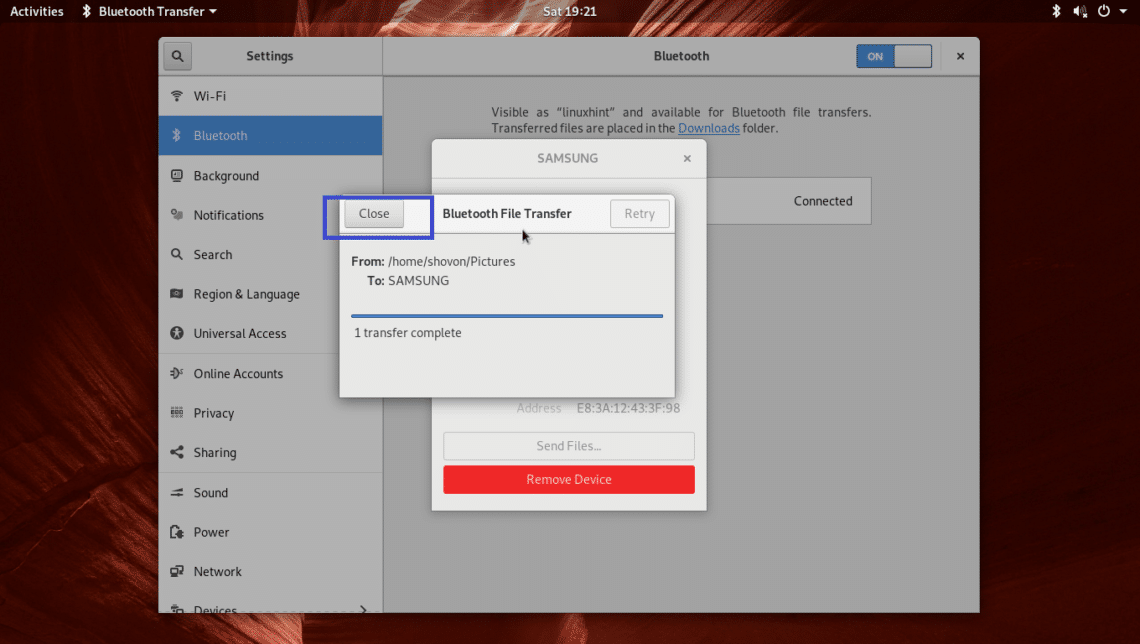Expand the Devices sidebar entry chevron

tap(363, 608)
